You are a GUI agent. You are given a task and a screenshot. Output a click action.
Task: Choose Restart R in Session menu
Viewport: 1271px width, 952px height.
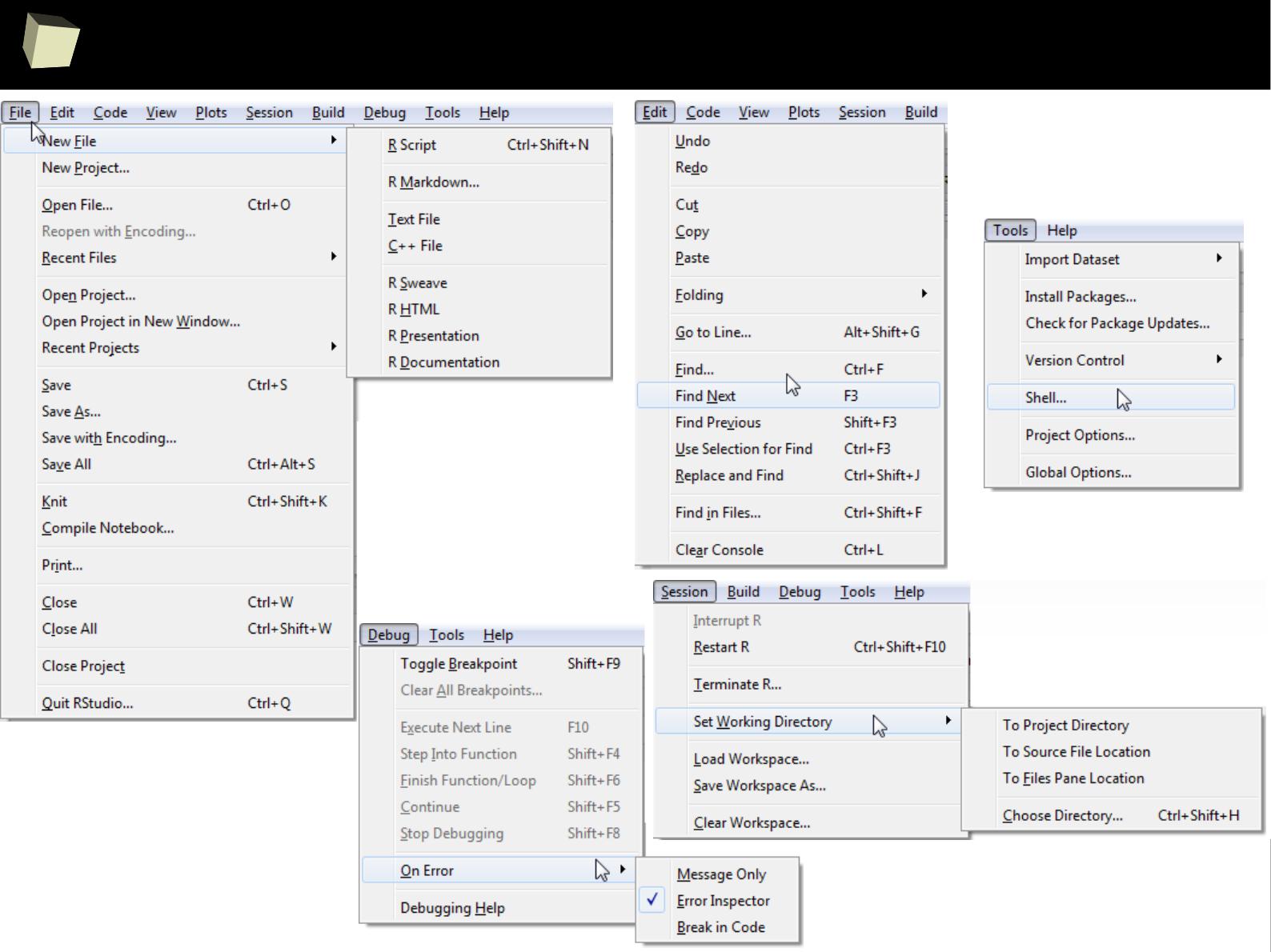tap(721, 647)
